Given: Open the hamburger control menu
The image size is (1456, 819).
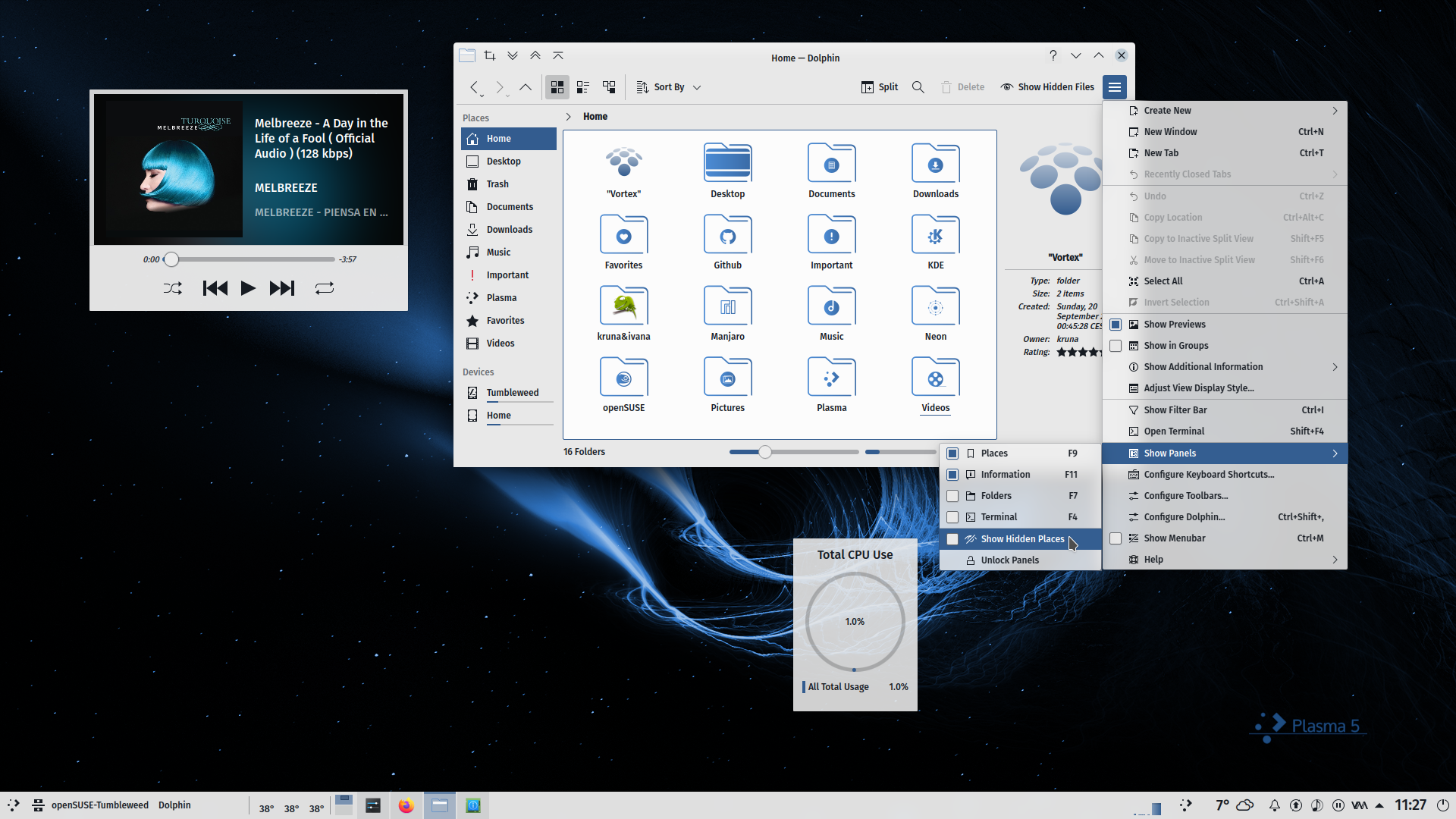Looking at the screenshot, I should point(1115,87).
